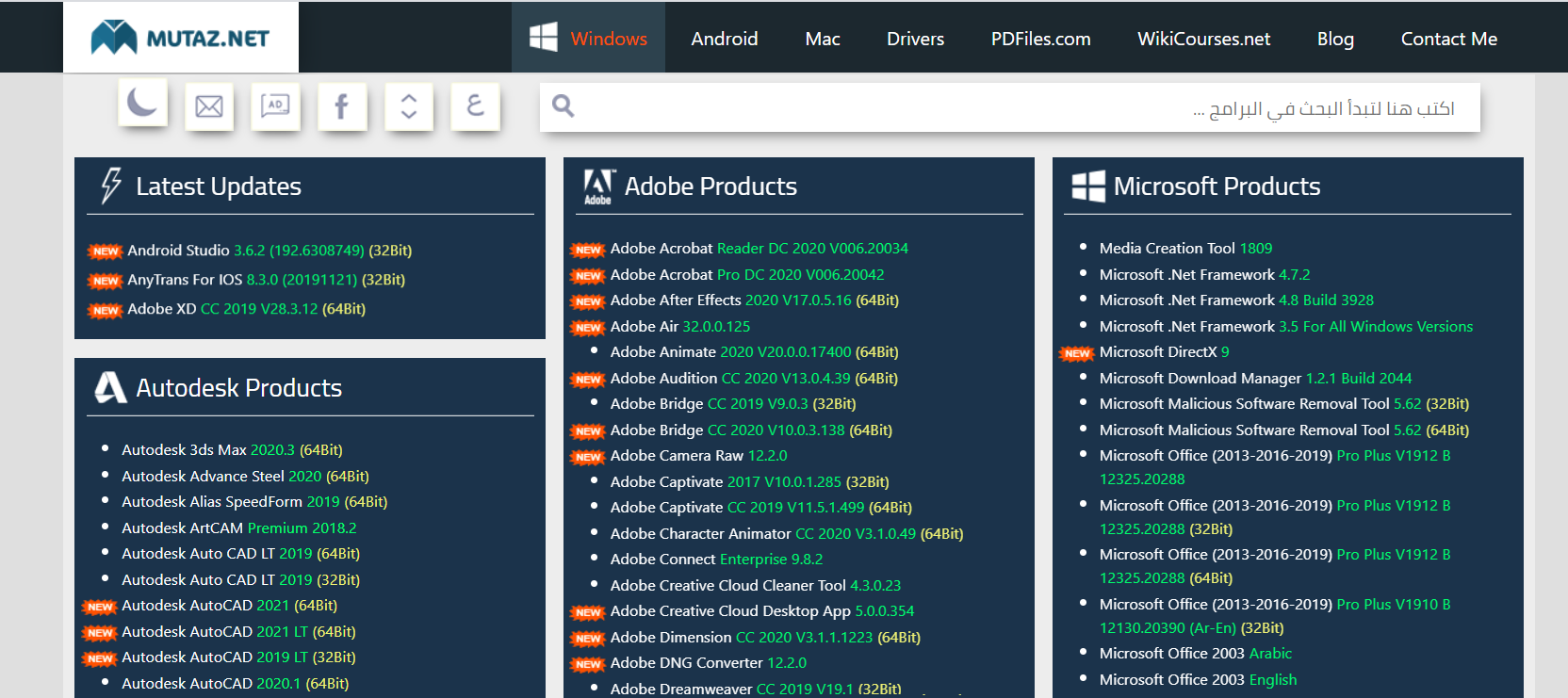This screenshot has width=1568, height=698.
Task: Open Media Creation Tool 1809 link
Action: 1185,249
